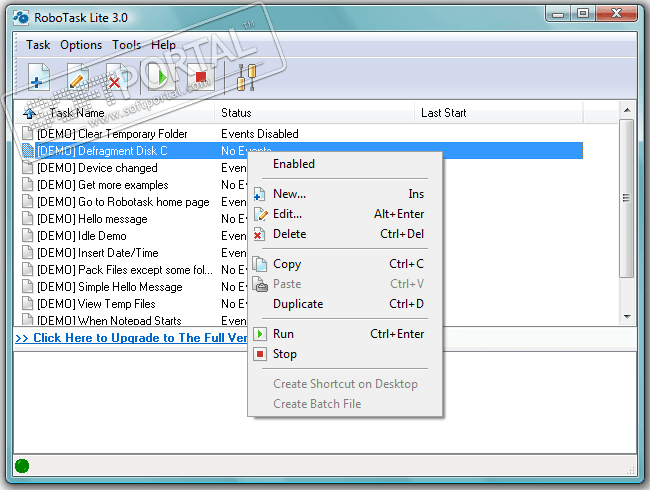
Task: Select the [DEMO] Clear Temporary Folder task
Action: 112,134
